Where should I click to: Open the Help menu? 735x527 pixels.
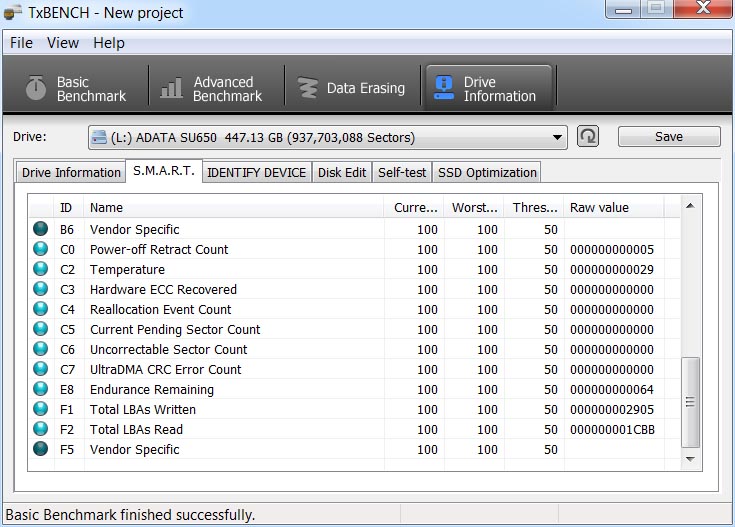[x=109, y=43]
